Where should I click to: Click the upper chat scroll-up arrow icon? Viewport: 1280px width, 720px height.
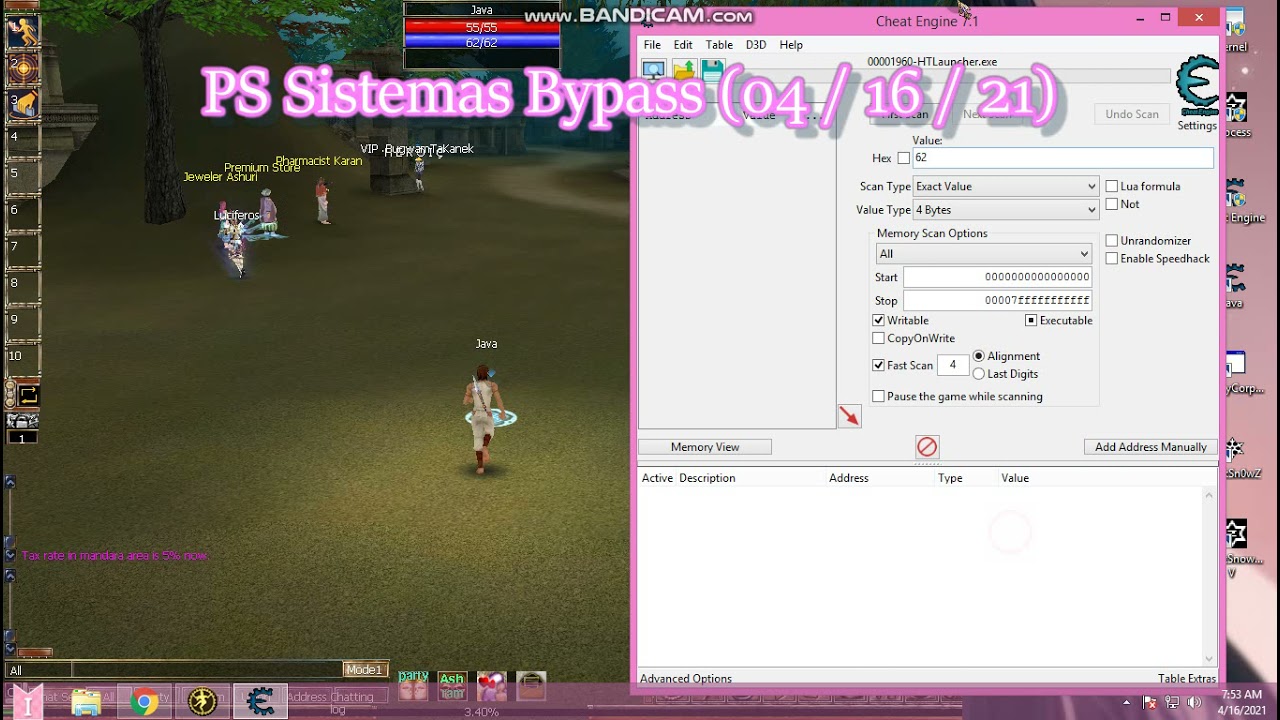tap(10, 482)
